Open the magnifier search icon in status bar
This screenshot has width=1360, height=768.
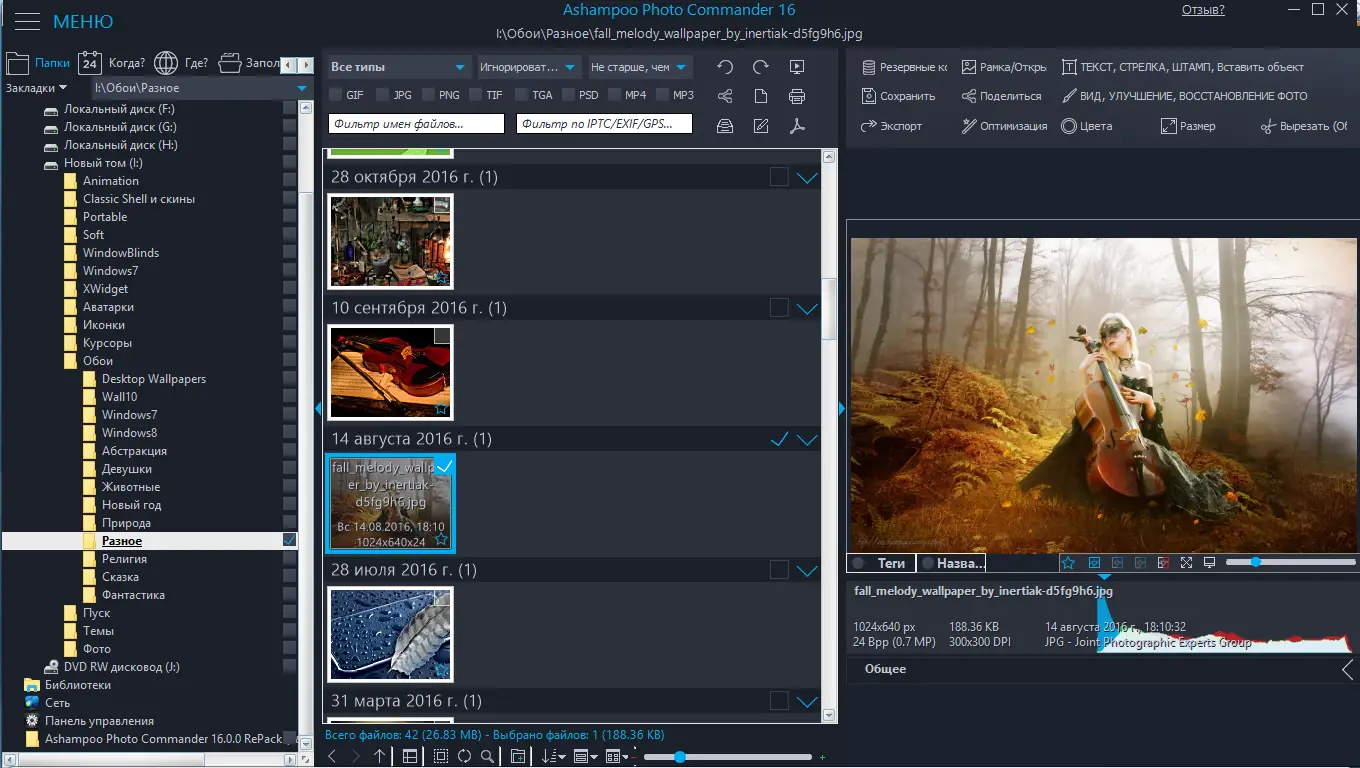tap(487, 757)
